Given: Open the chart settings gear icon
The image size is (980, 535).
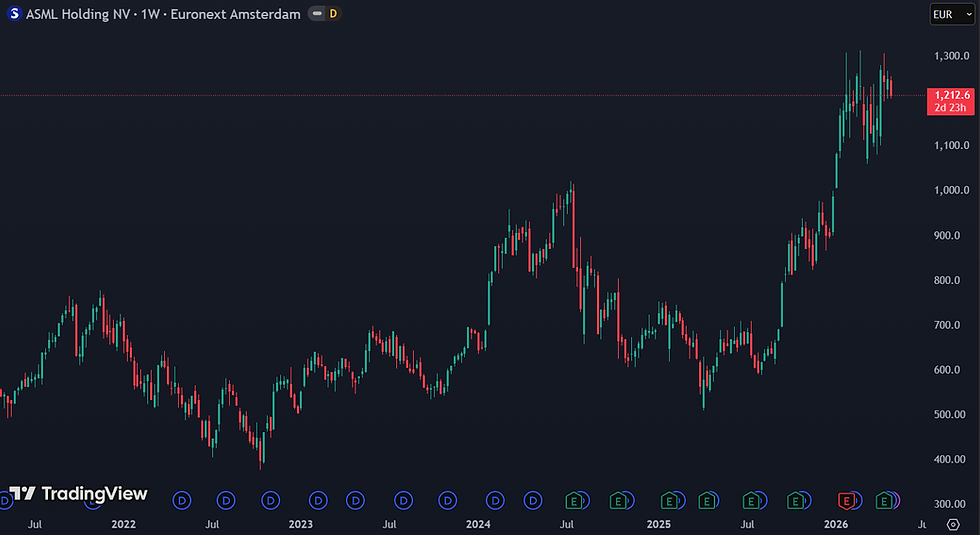Looking at the screenshot, I should click(952, 524).
